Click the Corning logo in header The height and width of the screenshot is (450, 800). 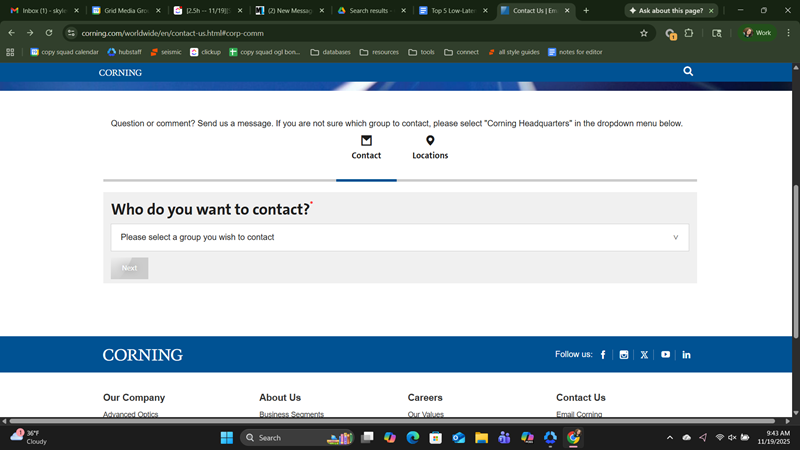coord(120,73)
